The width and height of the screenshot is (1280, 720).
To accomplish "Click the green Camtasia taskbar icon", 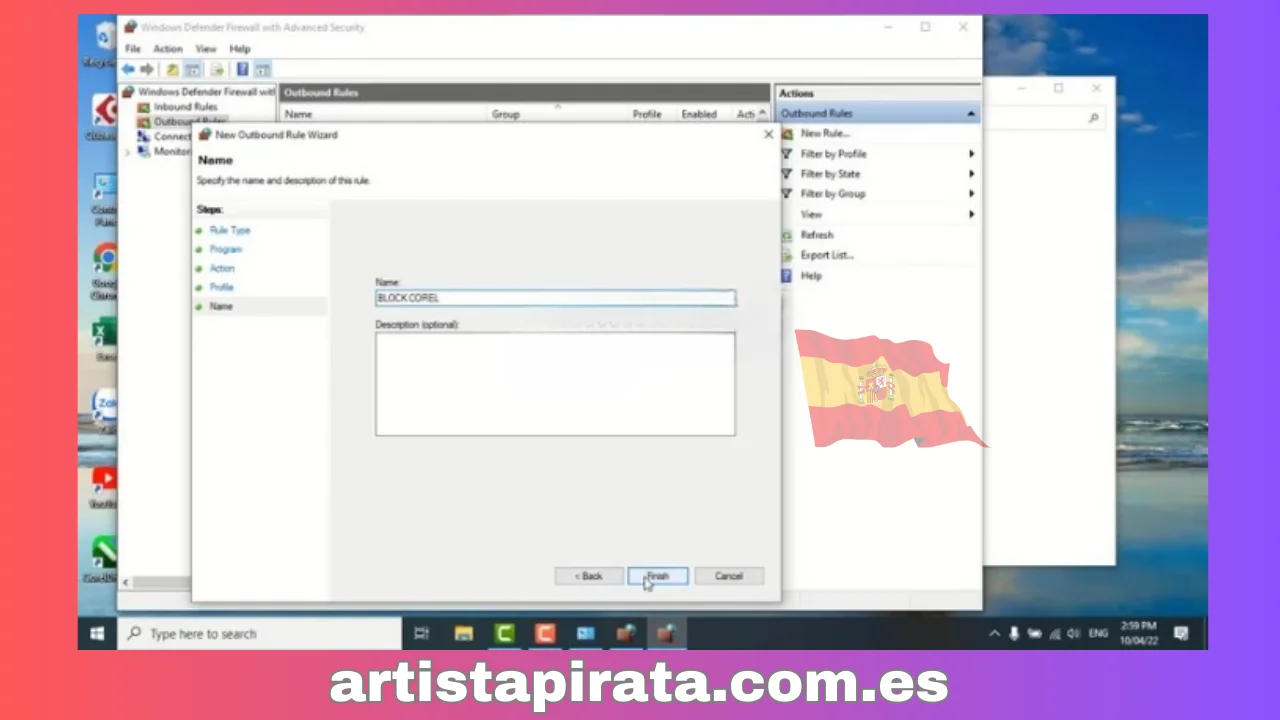I will [504, 633].
